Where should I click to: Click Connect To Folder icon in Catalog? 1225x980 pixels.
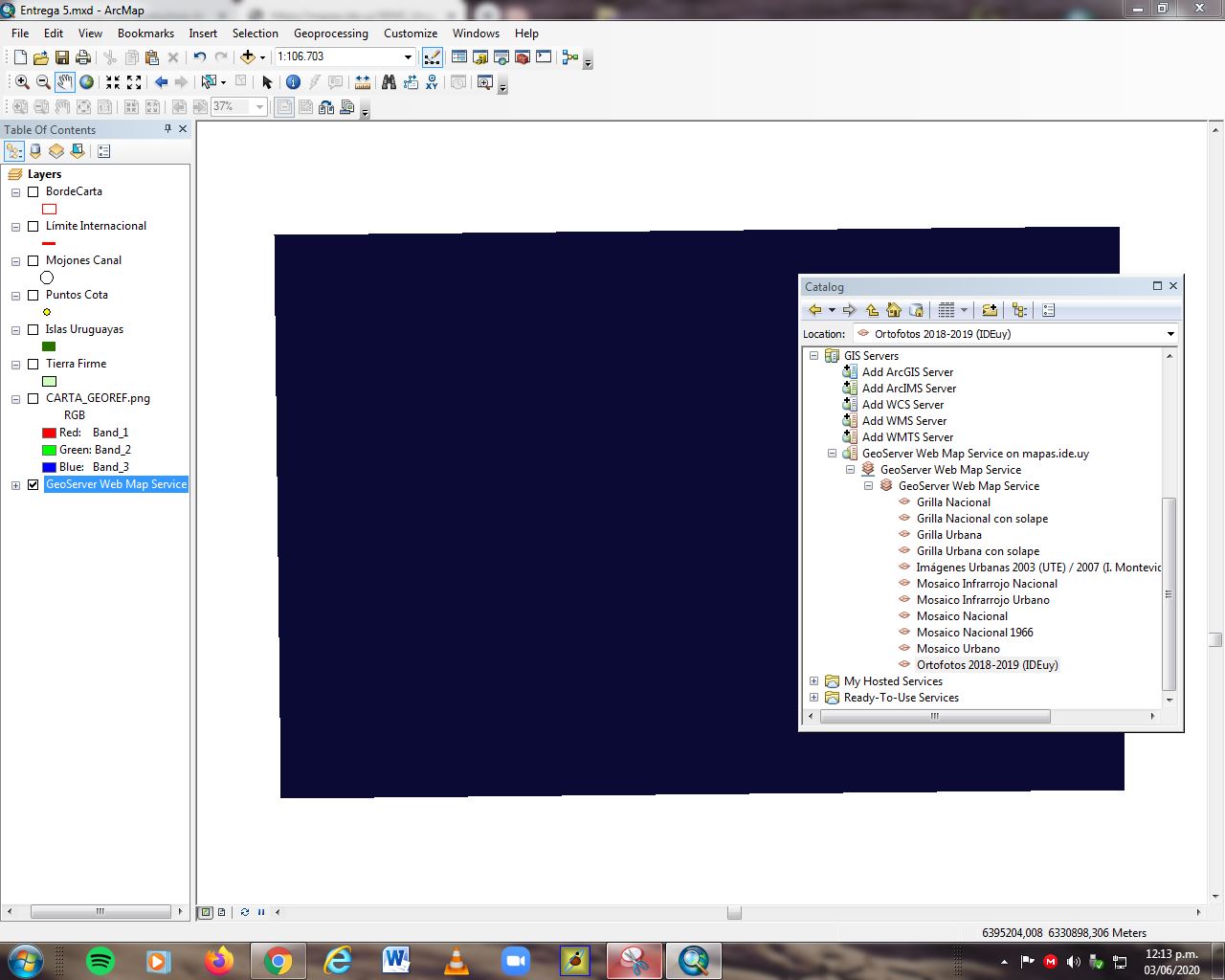click(990, 310)
